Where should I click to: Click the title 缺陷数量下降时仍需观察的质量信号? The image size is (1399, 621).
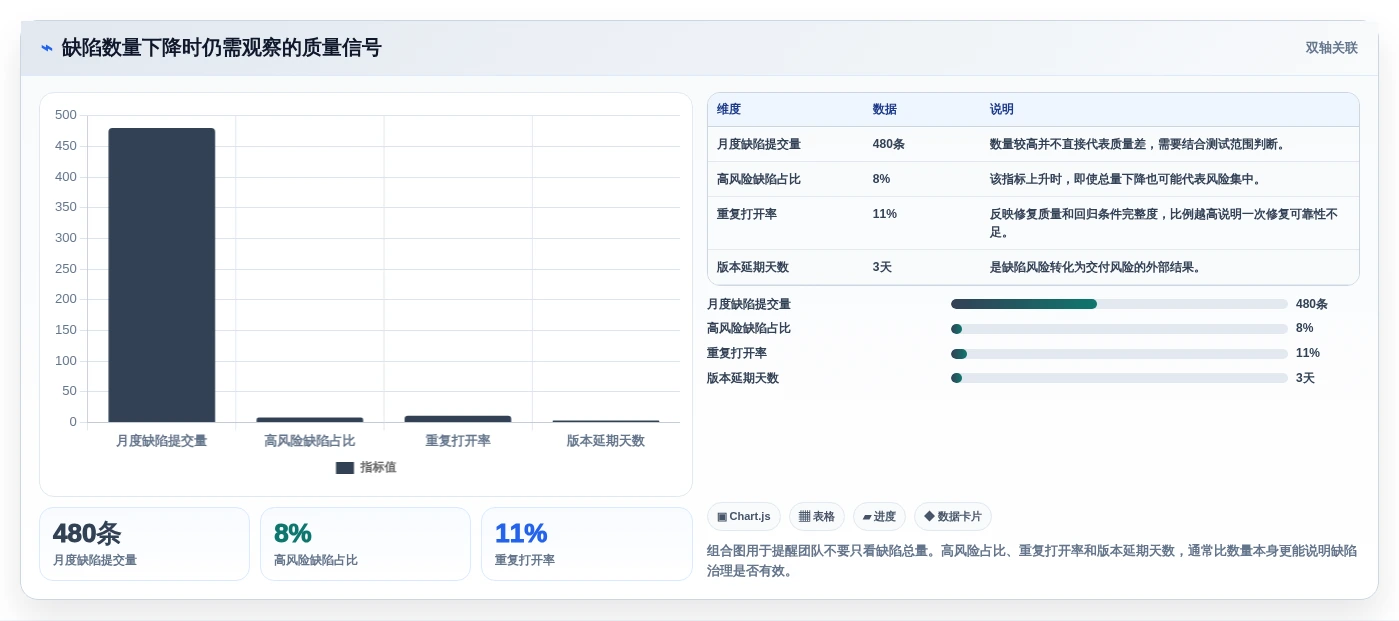221,48
